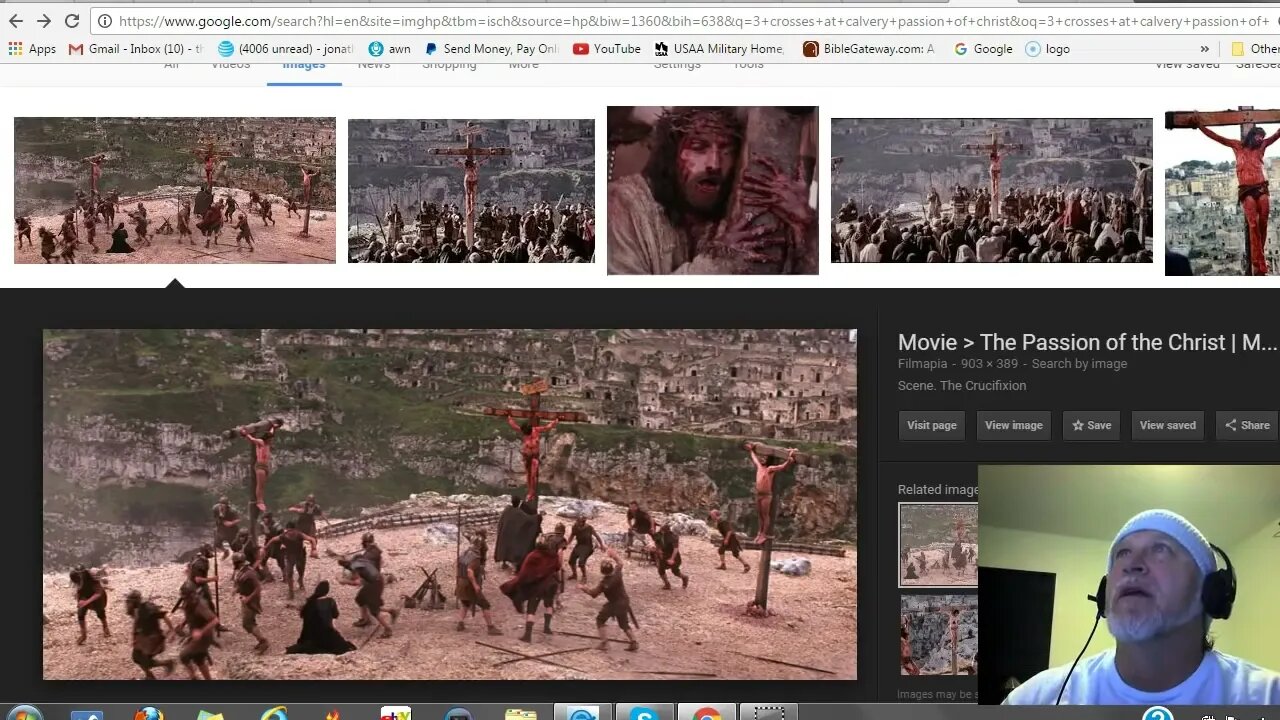
Task: Switch to the News search tab
Action: point(374,65)
